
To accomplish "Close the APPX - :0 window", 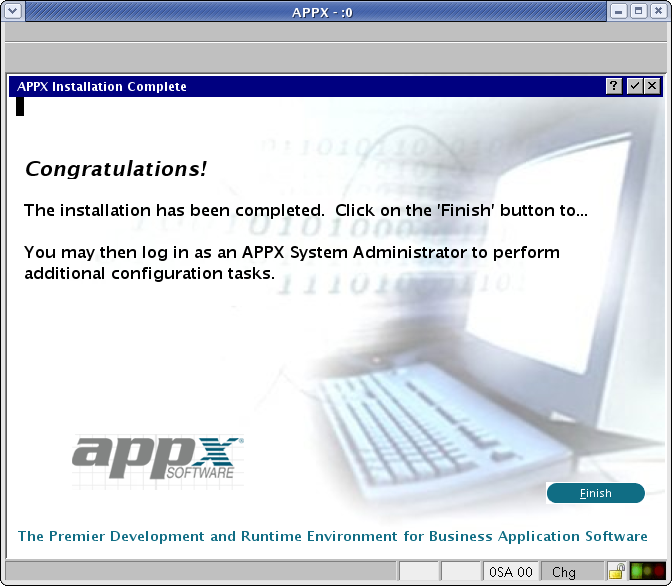I will tap(658, 12).
